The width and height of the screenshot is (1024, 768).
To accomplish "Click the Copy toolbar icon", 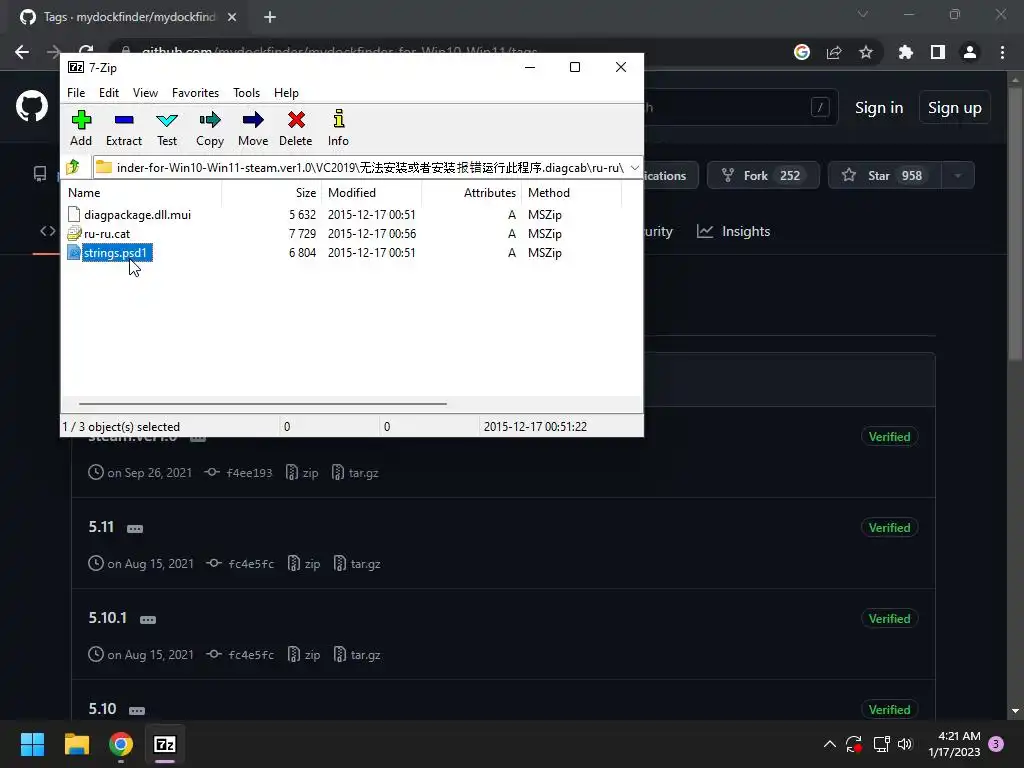I will (210, 128).
